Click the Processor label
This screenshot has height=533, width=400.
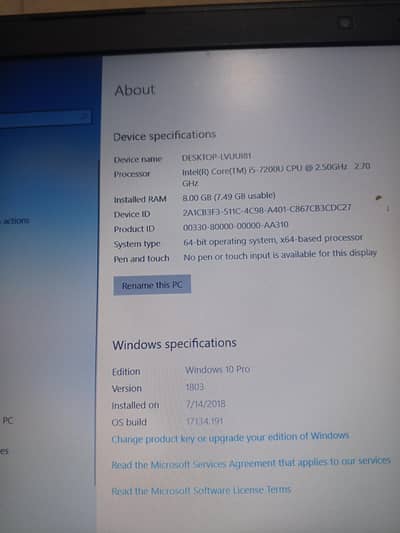132,174
